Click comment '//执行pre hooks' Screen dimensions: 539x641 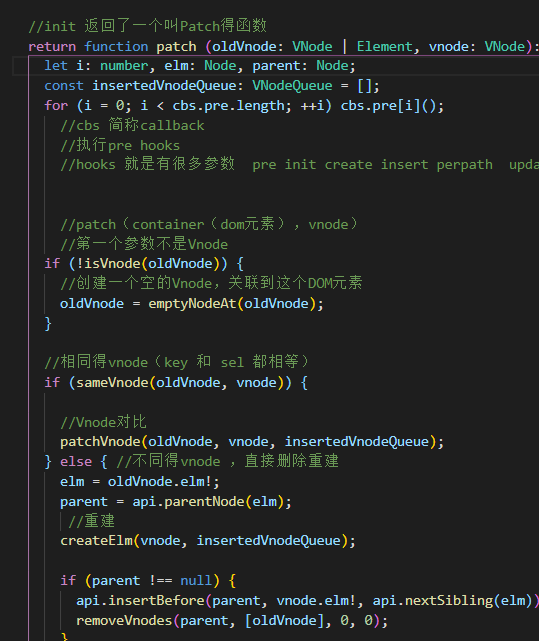pos(120,146)
